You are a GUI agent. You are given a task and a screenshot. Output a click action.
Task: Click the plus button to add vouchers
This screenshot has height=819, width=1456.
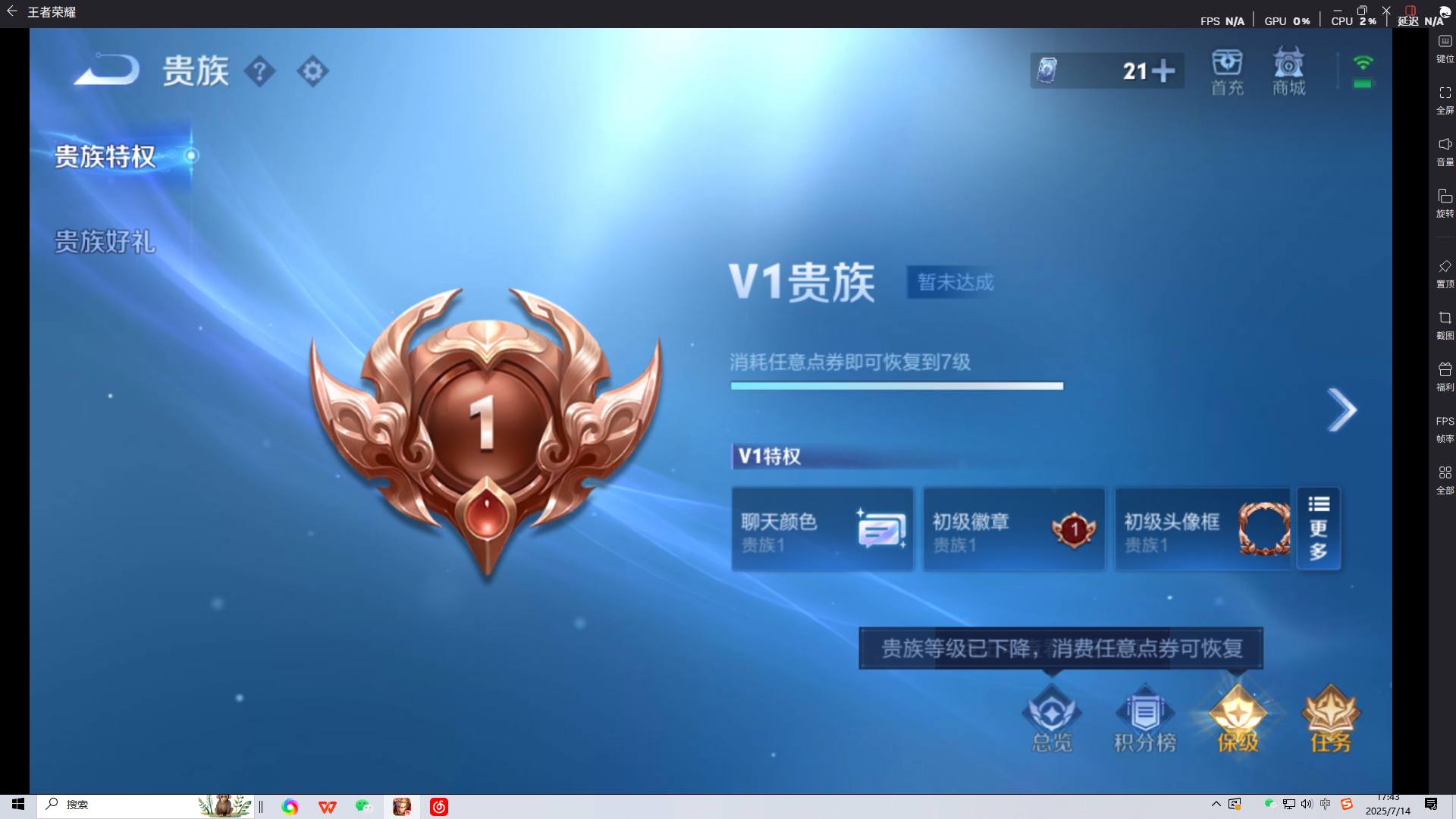pos(1166,70)
